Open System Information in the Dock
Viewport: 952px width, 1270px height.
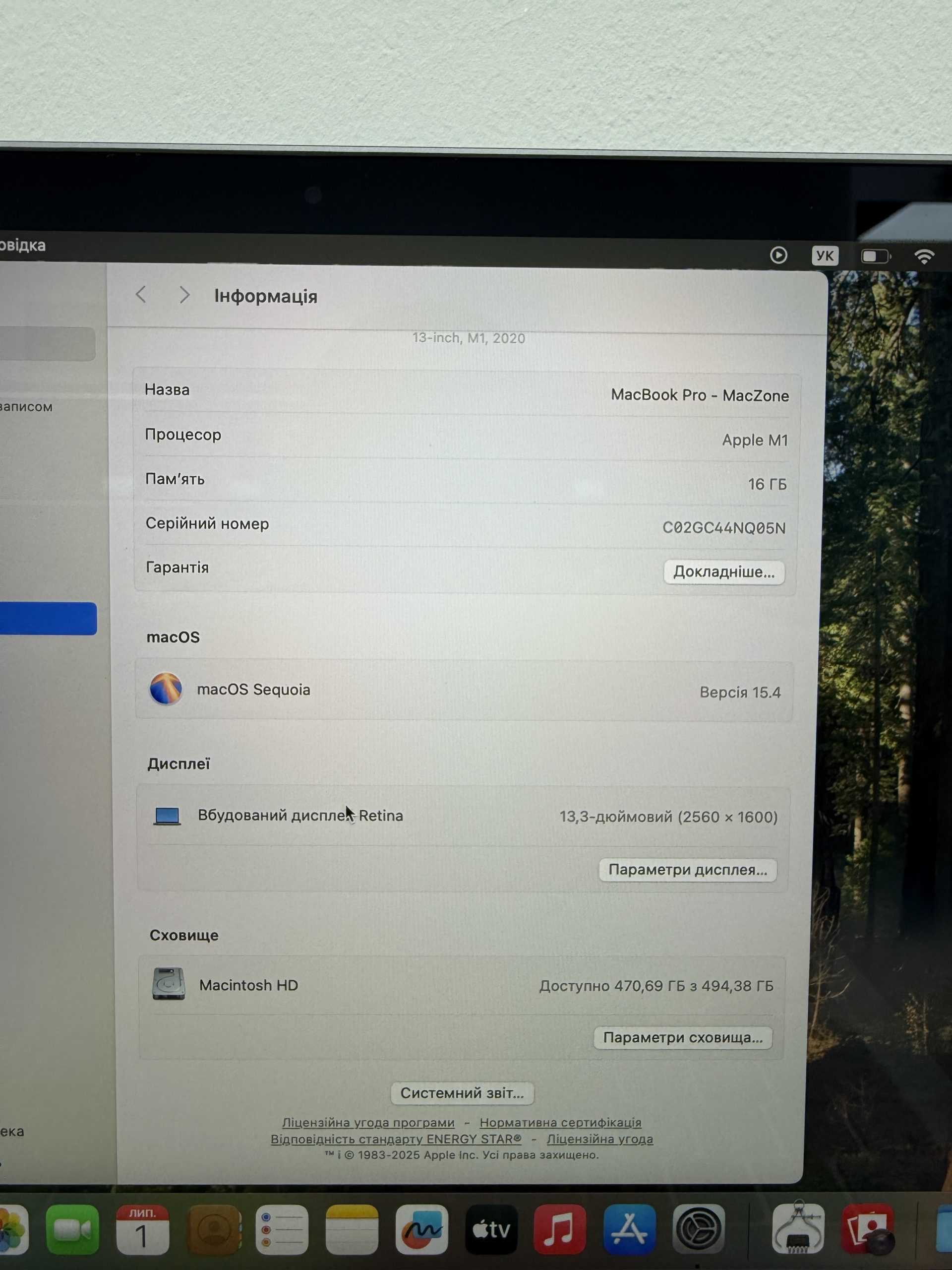[x=798, y=1228]
